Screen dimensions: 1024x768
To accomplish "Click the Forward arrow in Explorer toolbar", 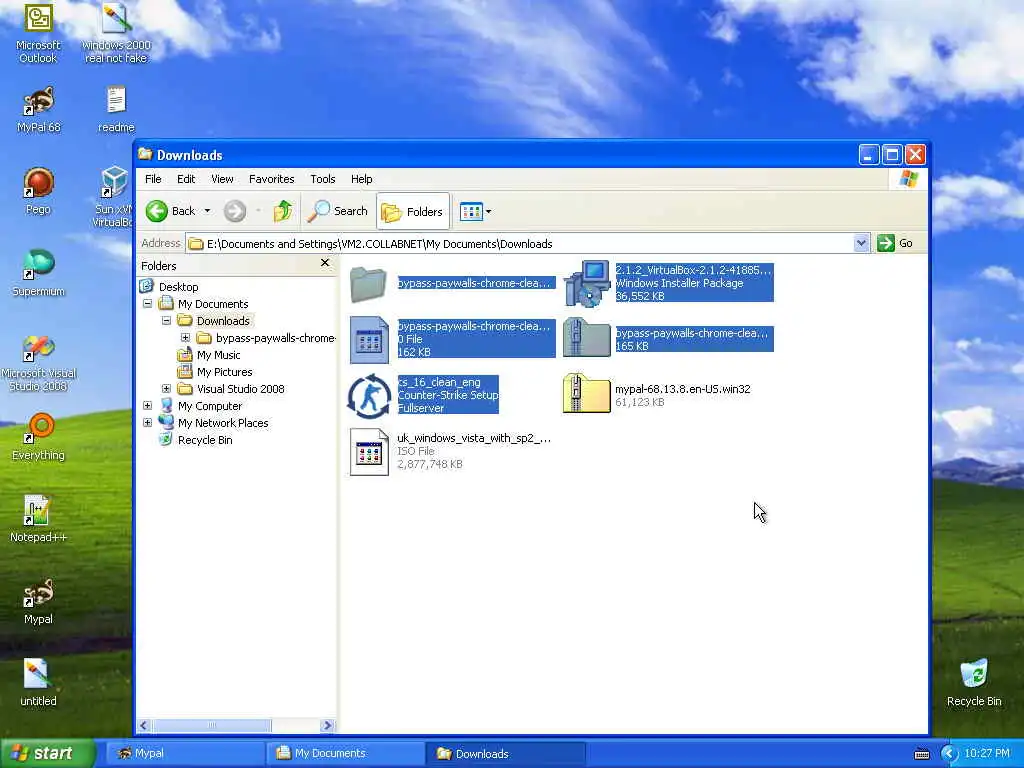I will [x=234, y=211].
